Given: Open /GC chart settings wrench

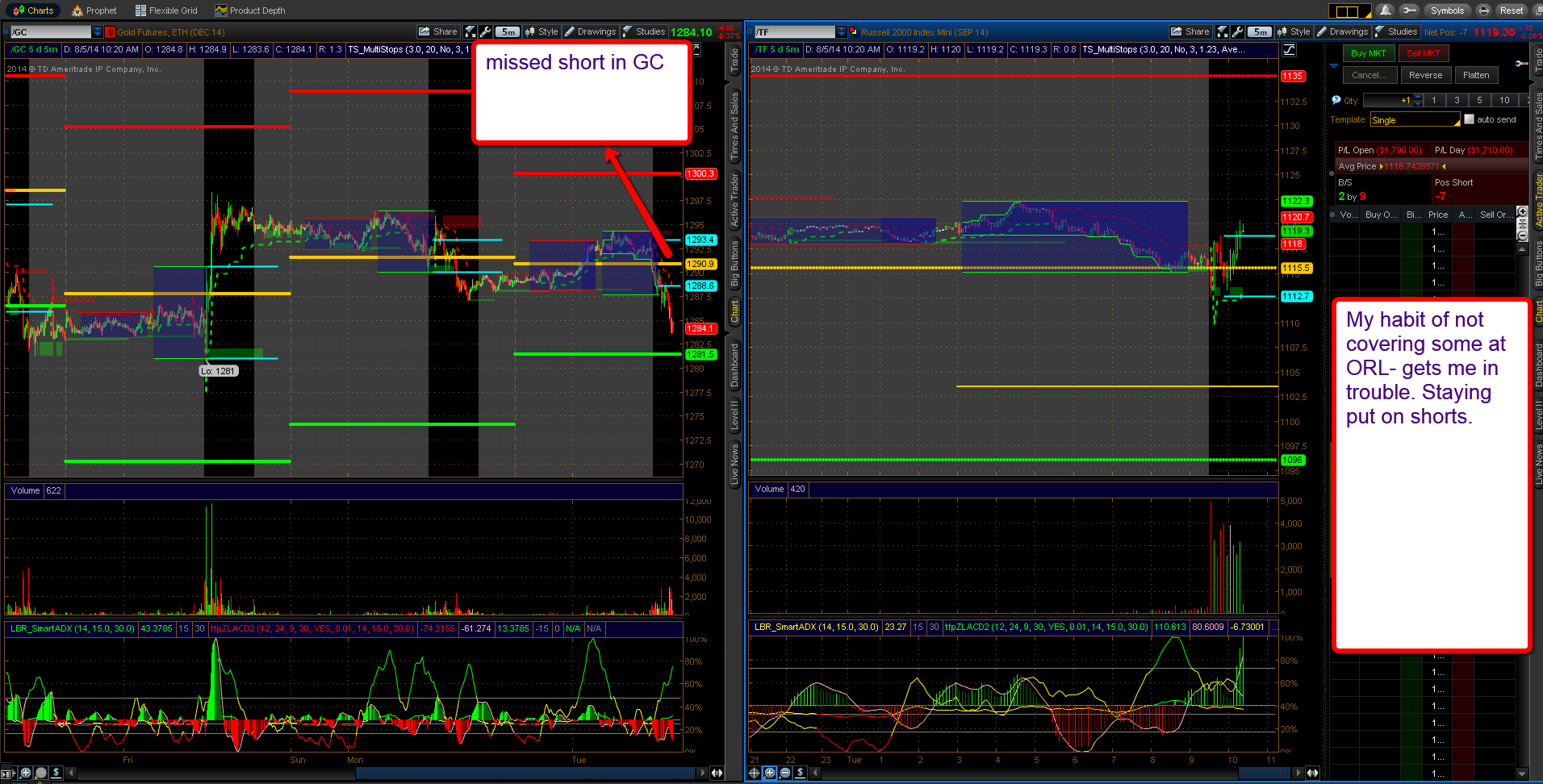Looking at the screenshot, I should [x=486, y=31].
